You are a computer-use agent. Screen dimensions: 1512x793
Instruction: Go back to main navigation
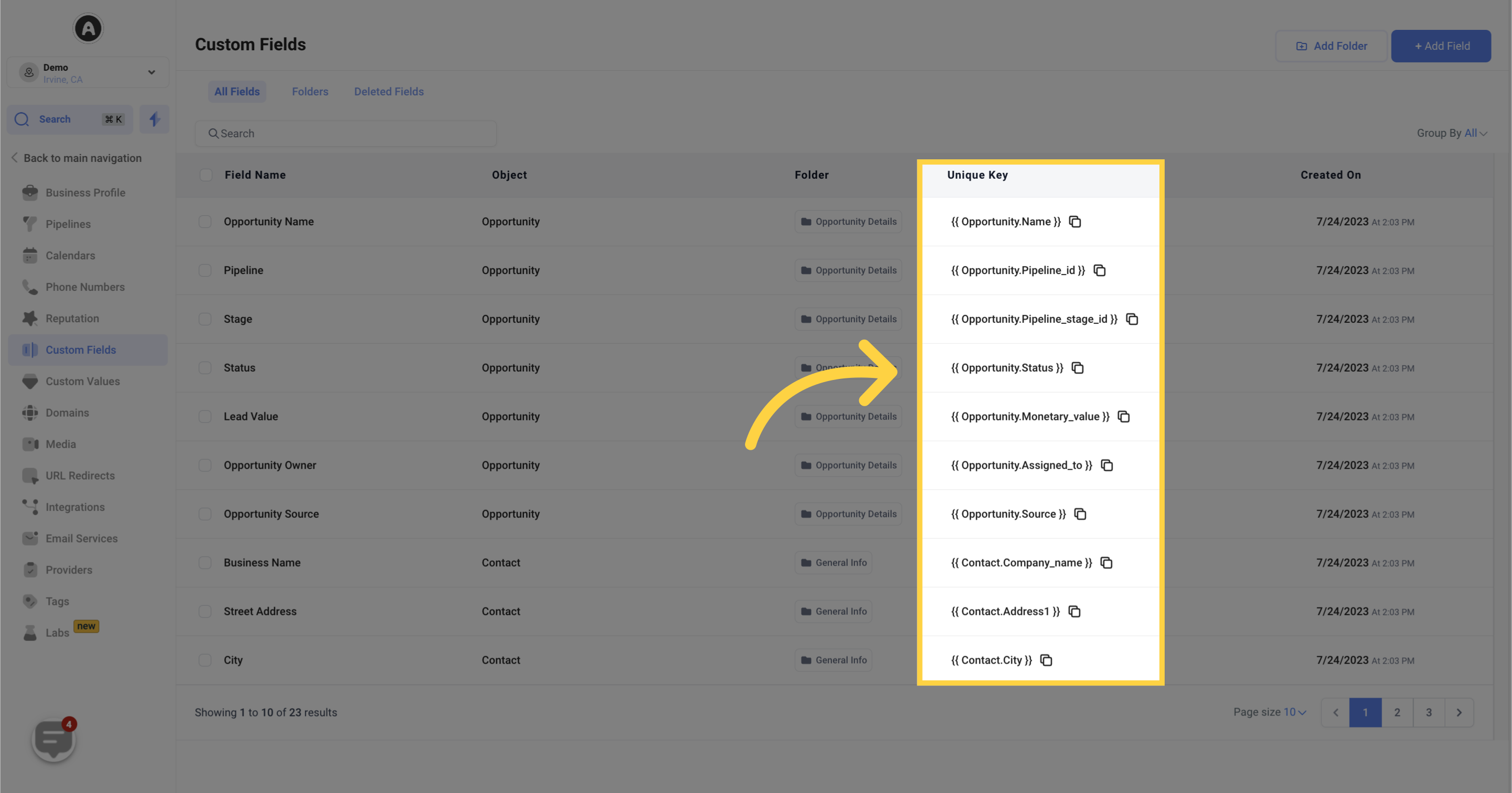coord(76,158)
